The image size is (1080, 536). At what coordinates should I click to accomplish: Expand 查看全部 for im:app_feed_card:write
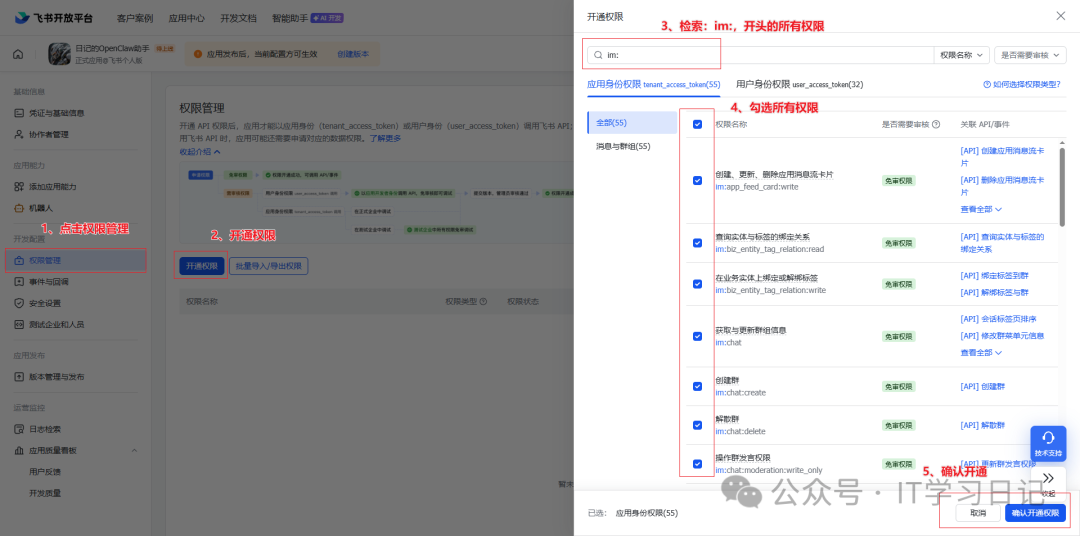point(981,209)
